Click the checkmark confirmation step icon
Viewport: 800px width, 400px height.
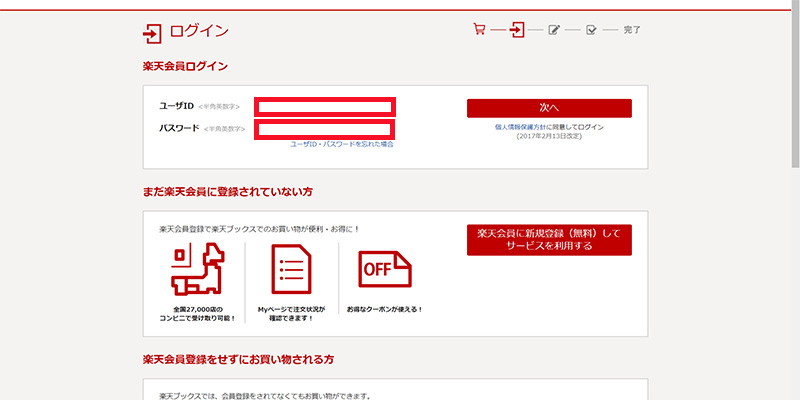click(591, 29)
